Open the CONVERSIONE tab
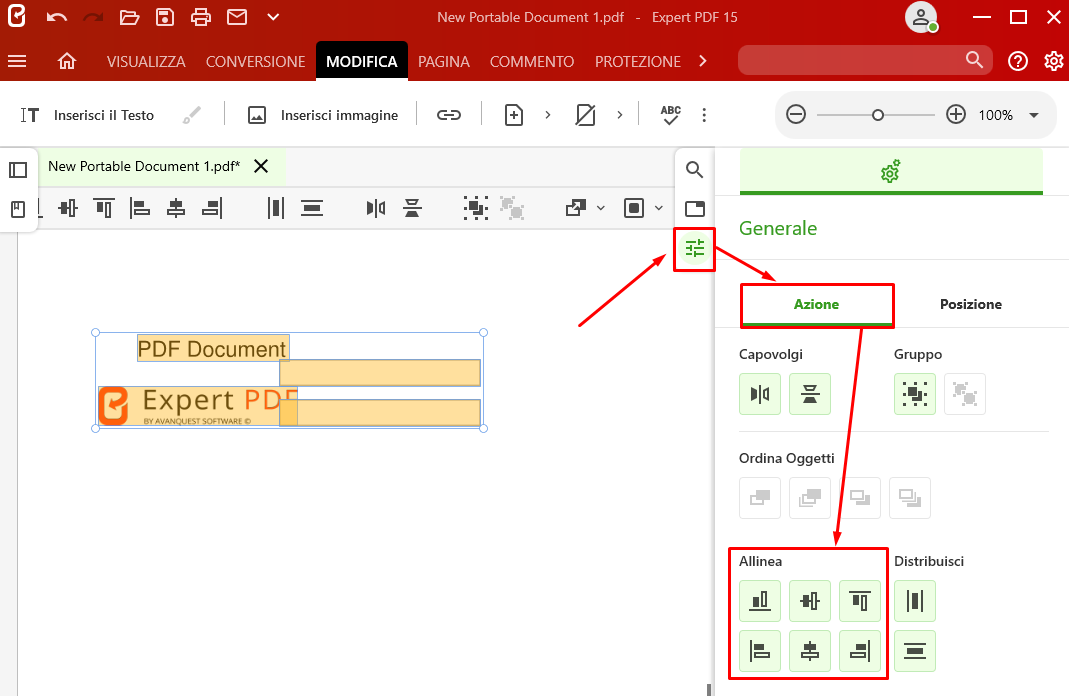The image size is (1069, 696). pyautogui.click(x=256, y=61)
